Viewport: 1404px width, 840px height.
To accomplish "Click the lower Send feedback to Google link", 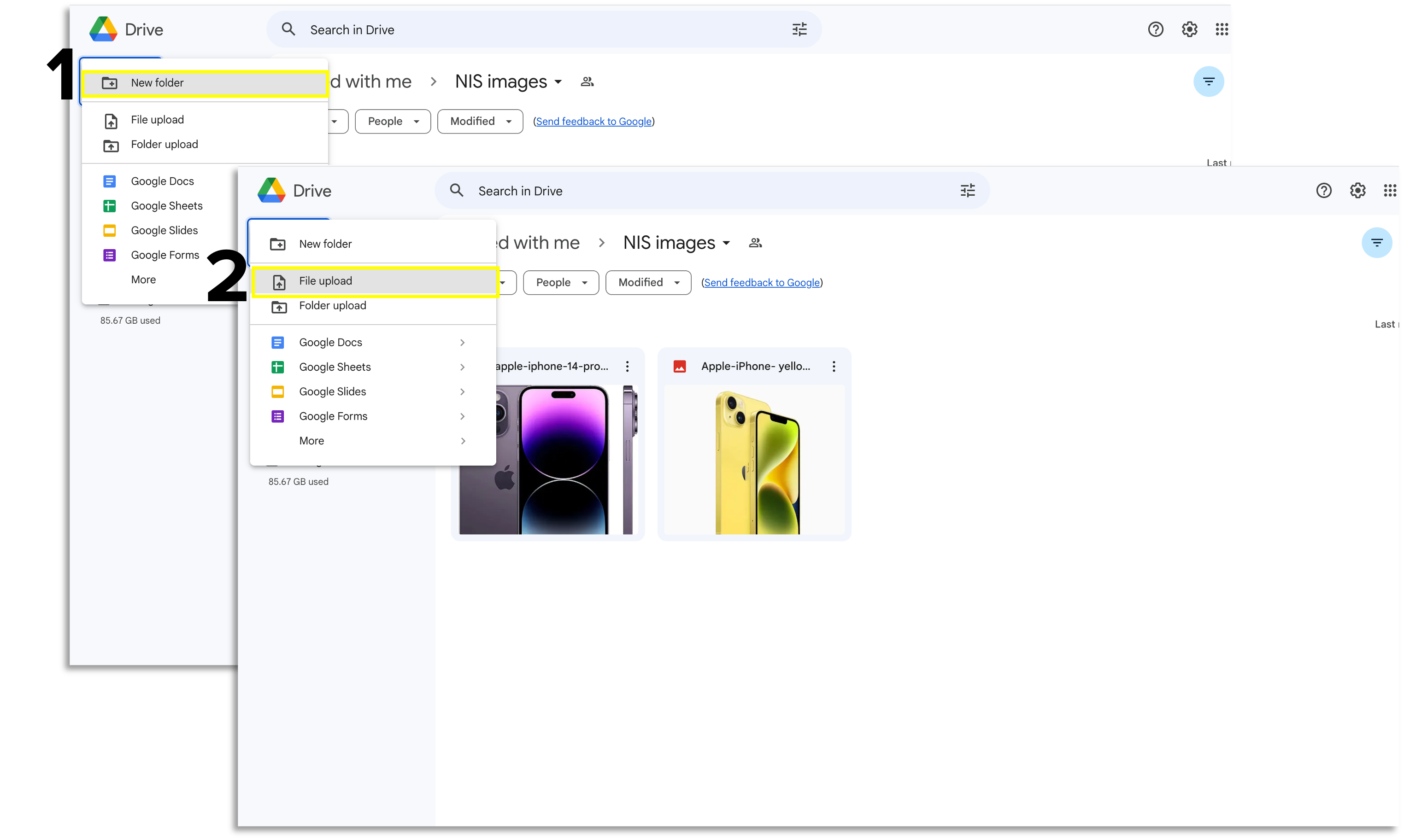I will tap(762, 282).
